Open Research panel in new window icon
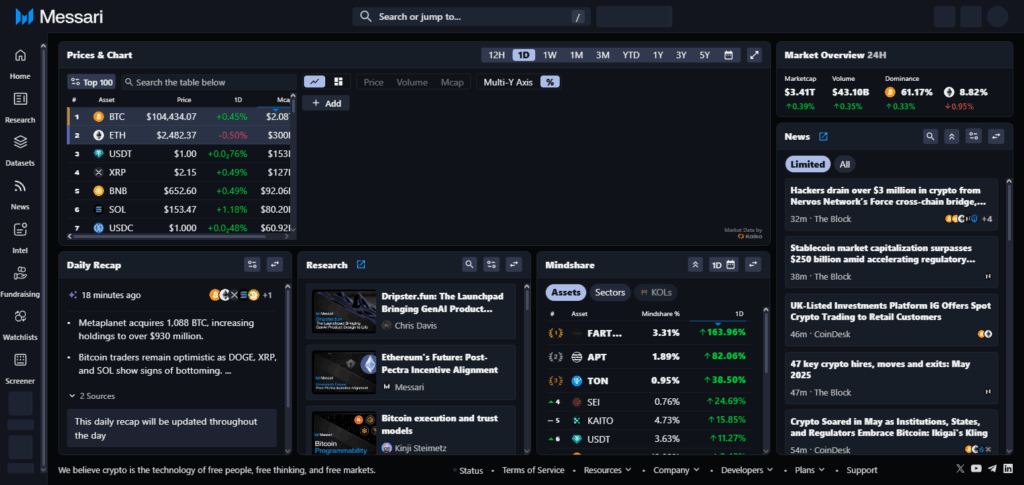The width and height of the screenshot is (1024, 485). coord(361,265)
